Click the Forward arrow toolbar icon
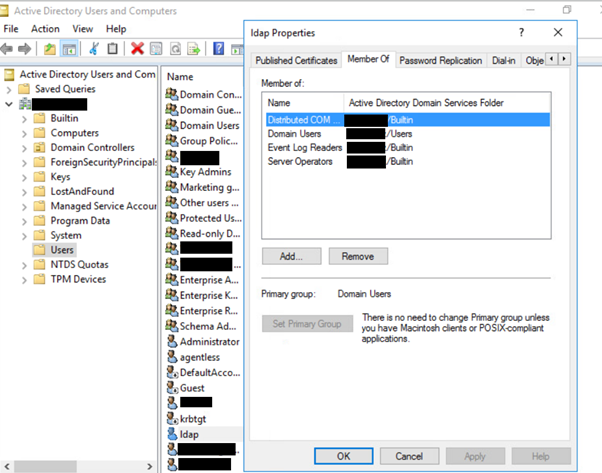602x473 pixels. click(x=24, y=49)
